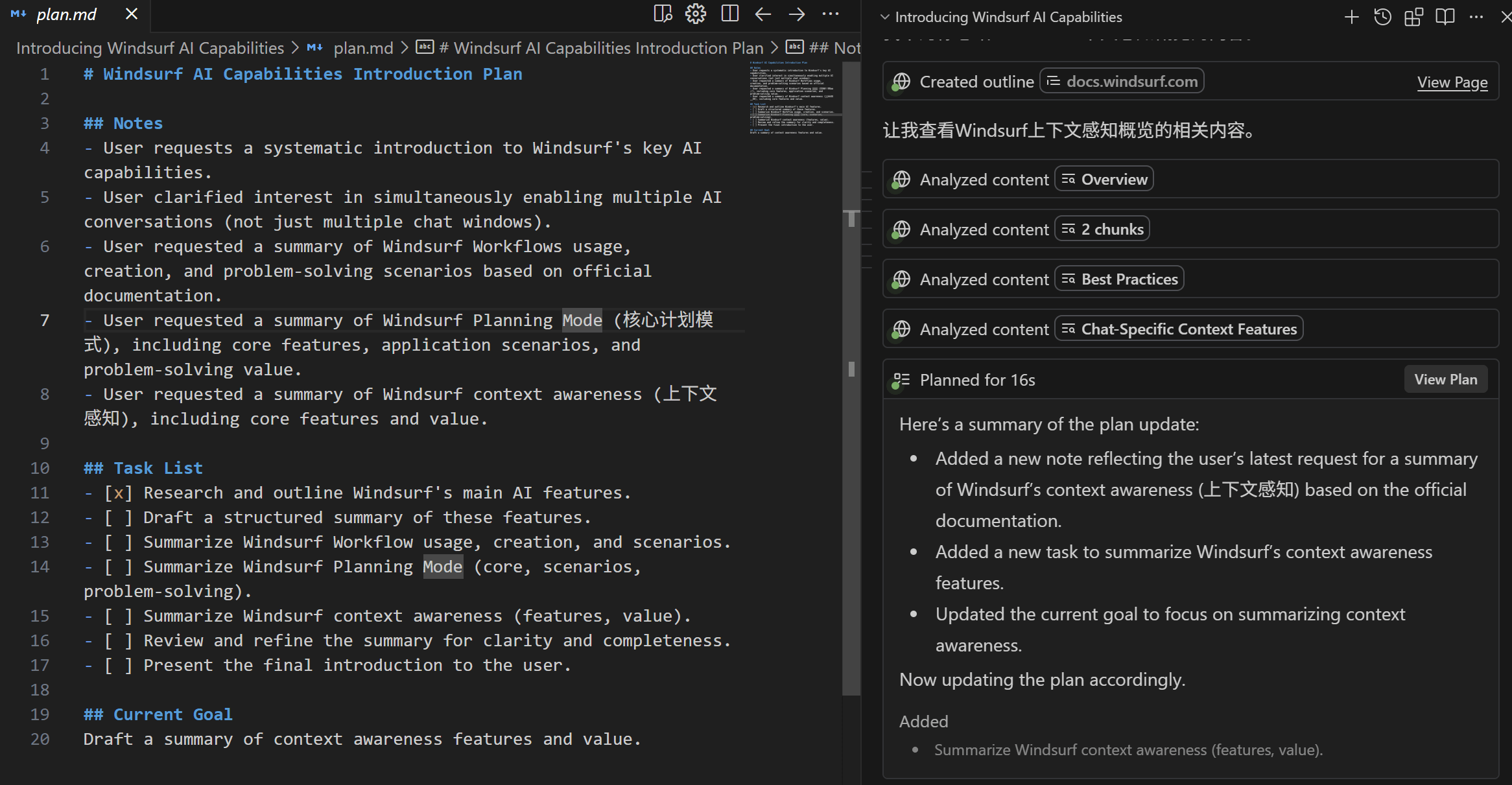Close the plan.md tab
Viewport: 1512px width, 785px height.
(132, 14)
